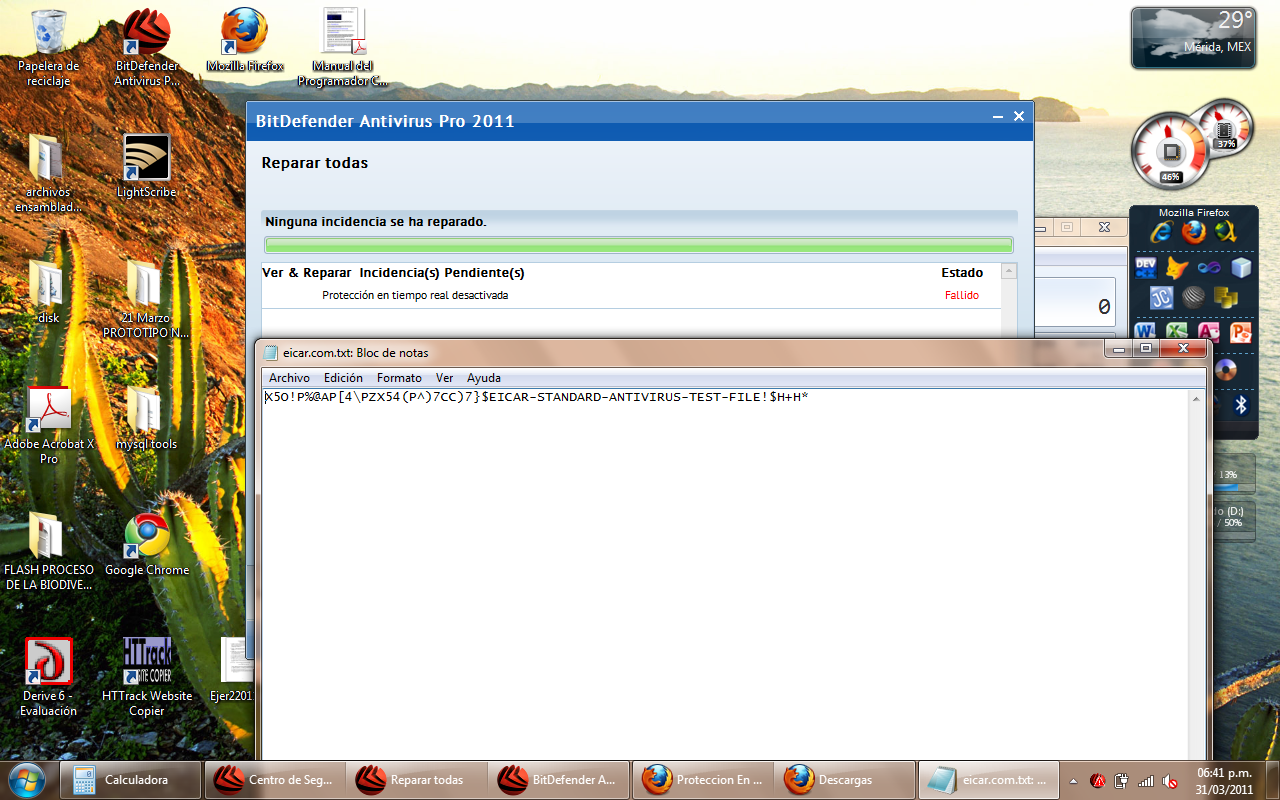The image size is (1280, 800).
Task: Show hidden system tray icons arrow
Action: [x=1073, y=781]
